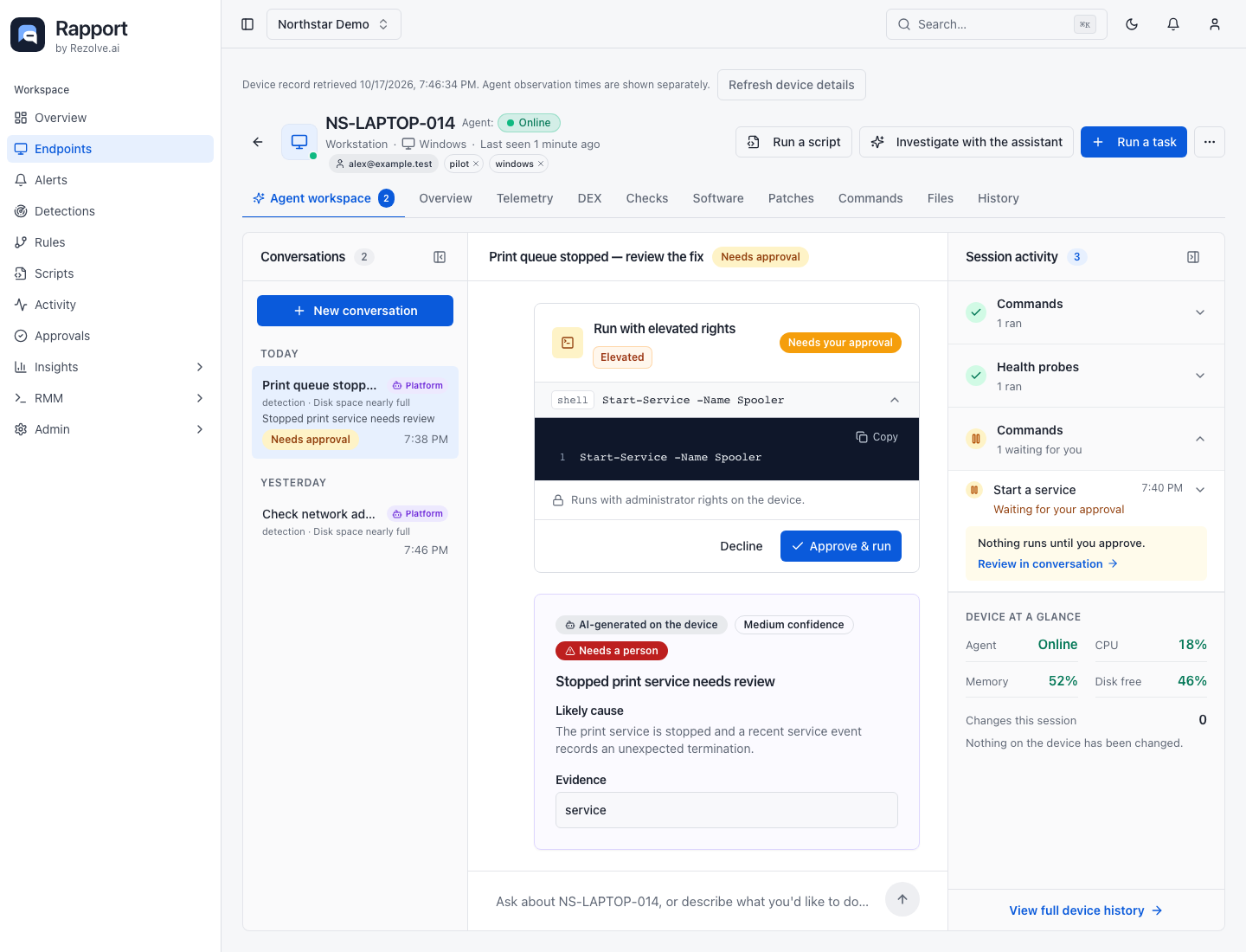Decline the elevated command

coord(742,546)
